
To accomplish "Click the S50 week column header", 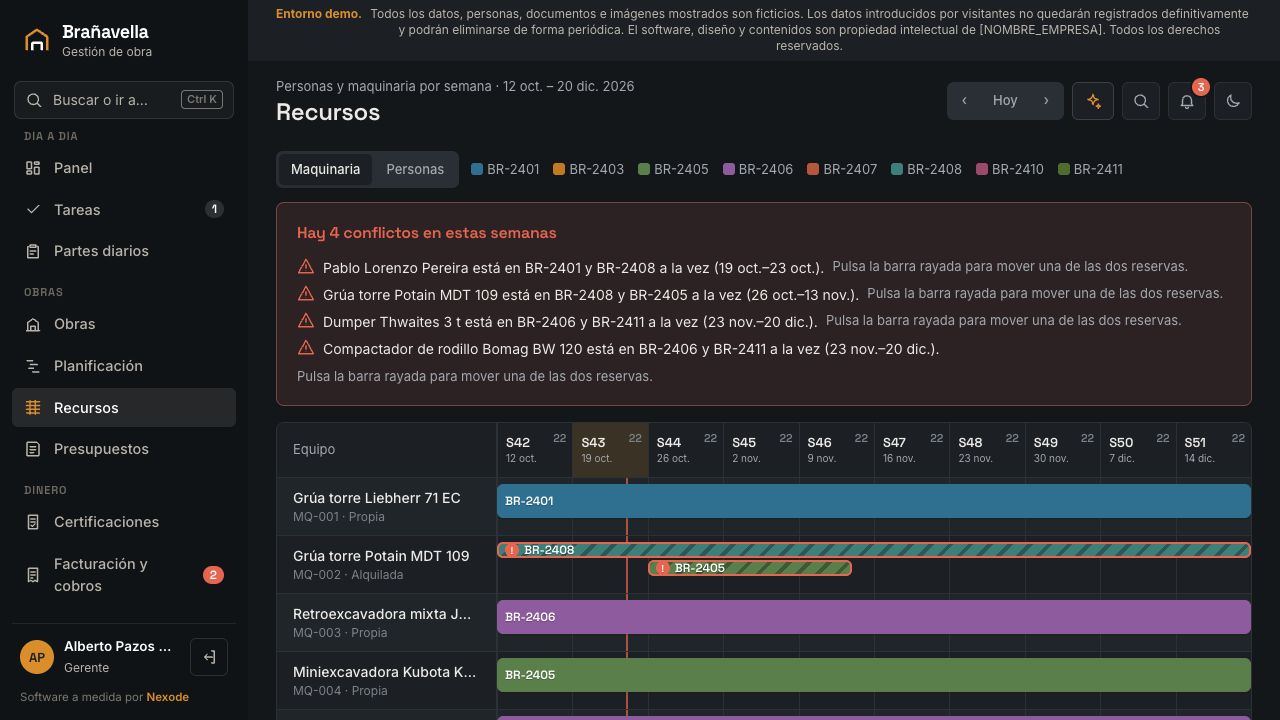I will 1138,450.
